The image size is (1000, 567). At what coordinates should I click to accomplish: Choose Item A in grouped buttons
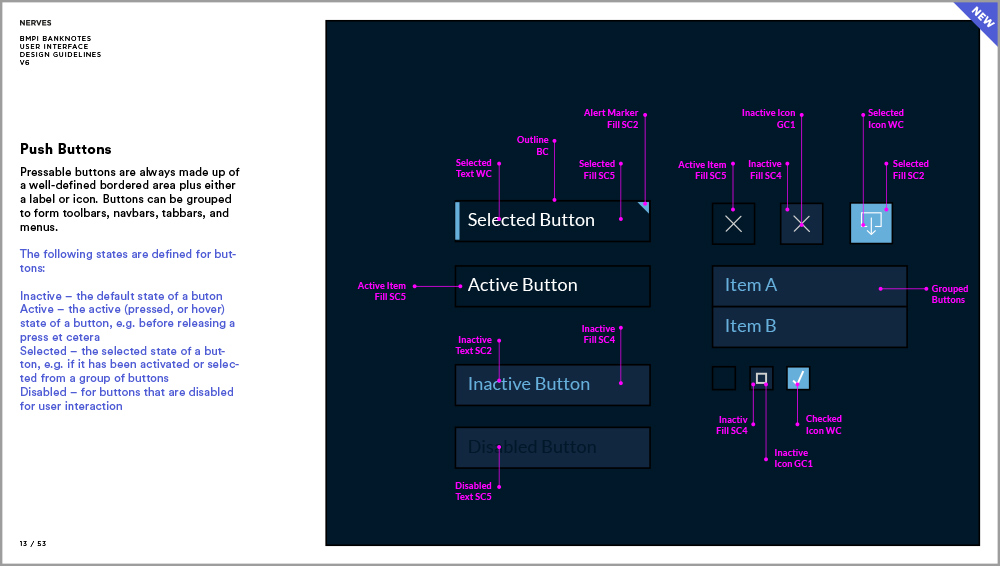(x=809, y=285)
